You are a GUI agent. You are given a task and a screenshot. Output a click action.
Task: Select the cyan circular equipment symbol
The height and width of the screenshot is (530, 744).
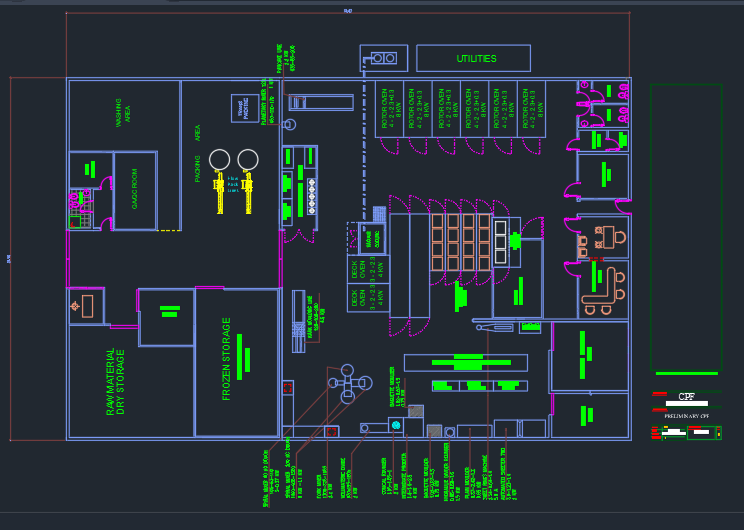coord(396,427)
